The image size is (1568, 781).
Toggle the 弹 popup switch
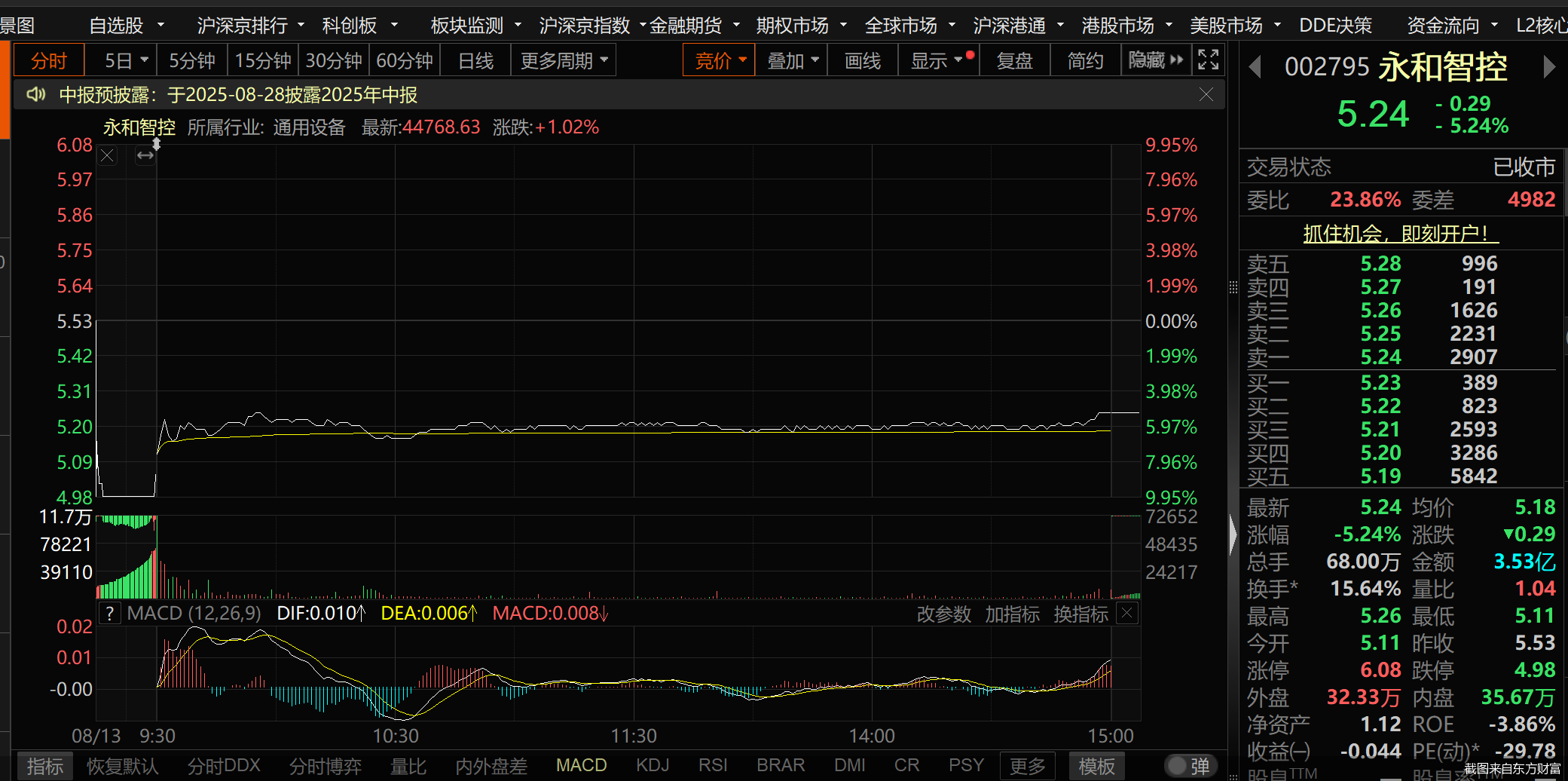coord(1190,767)
